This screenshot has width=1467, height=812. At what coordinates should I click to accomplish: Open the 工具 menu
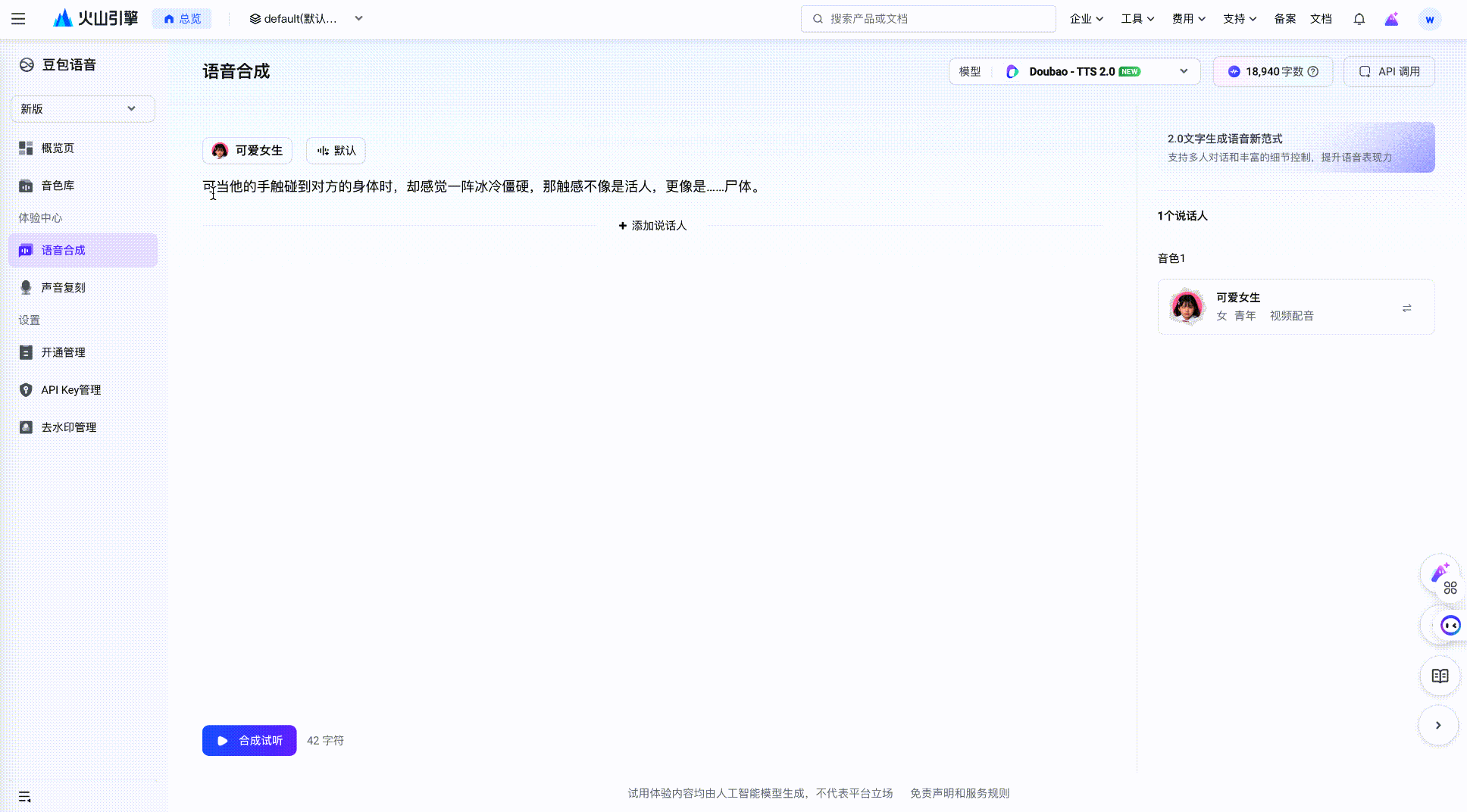click(x=1137, y=19)
